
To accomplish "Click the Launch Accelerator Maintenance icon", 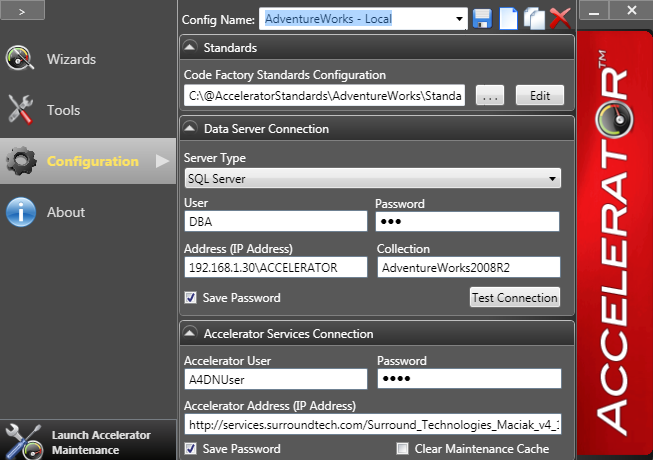I will click(24, 442).
